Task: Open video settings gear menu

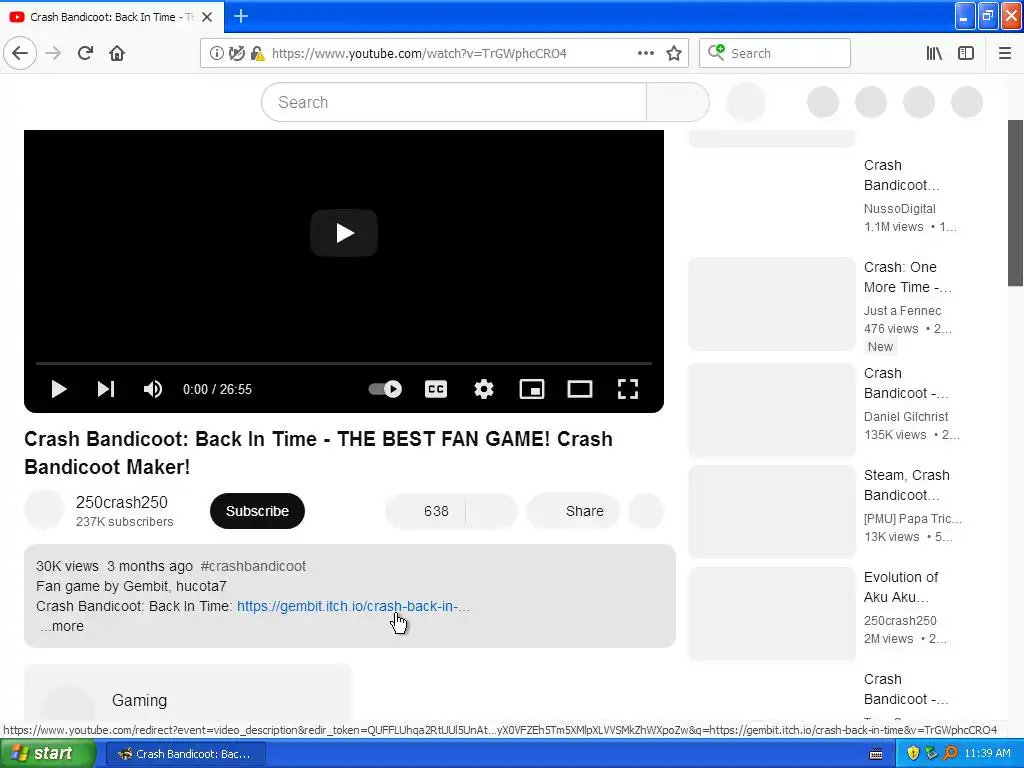Action: point(484,389)
